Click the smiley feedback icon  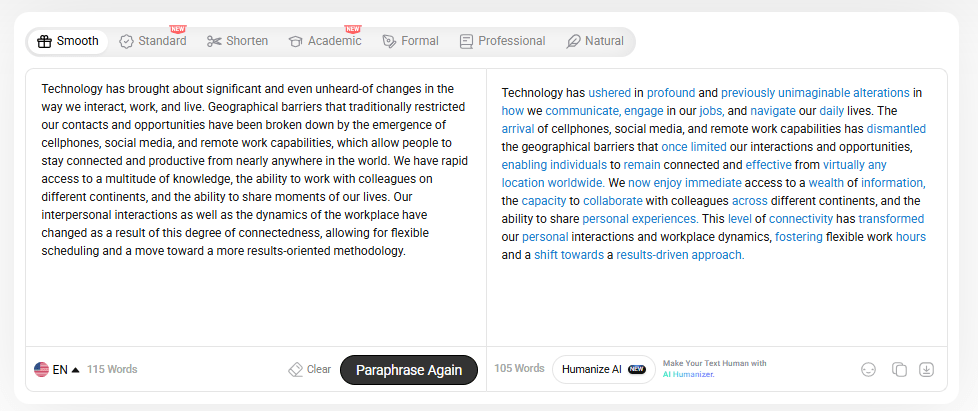868,369
